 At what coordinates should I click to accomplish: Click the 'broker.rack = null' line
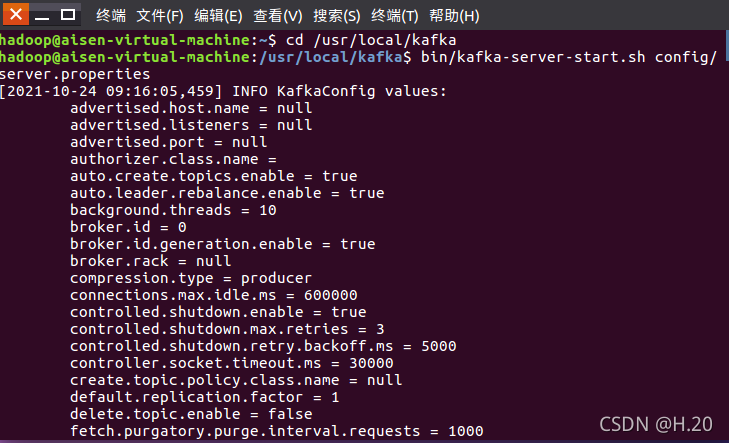tap(151, 261)
